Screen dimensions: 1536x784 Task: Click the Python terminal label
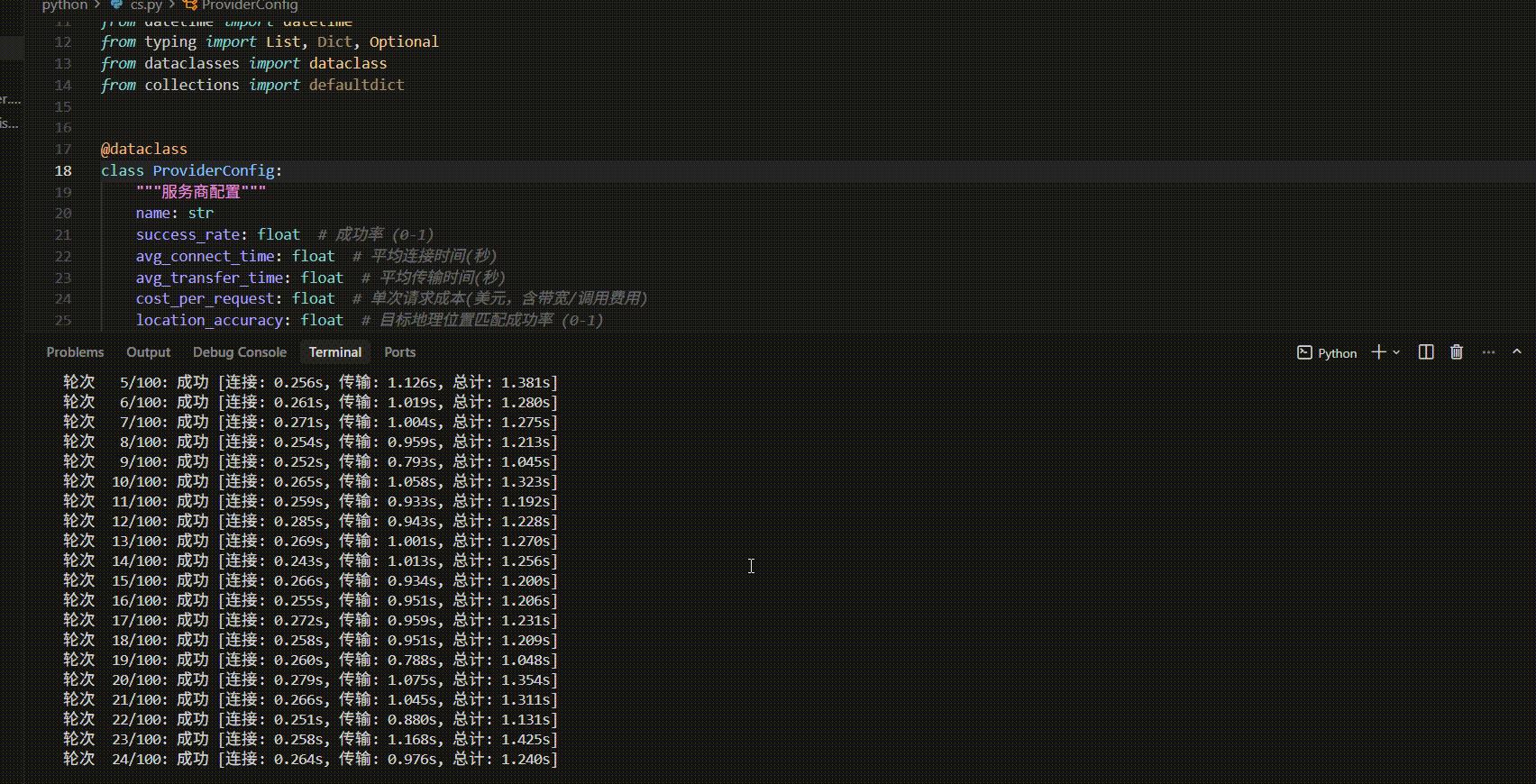(x=1337, y=353)
